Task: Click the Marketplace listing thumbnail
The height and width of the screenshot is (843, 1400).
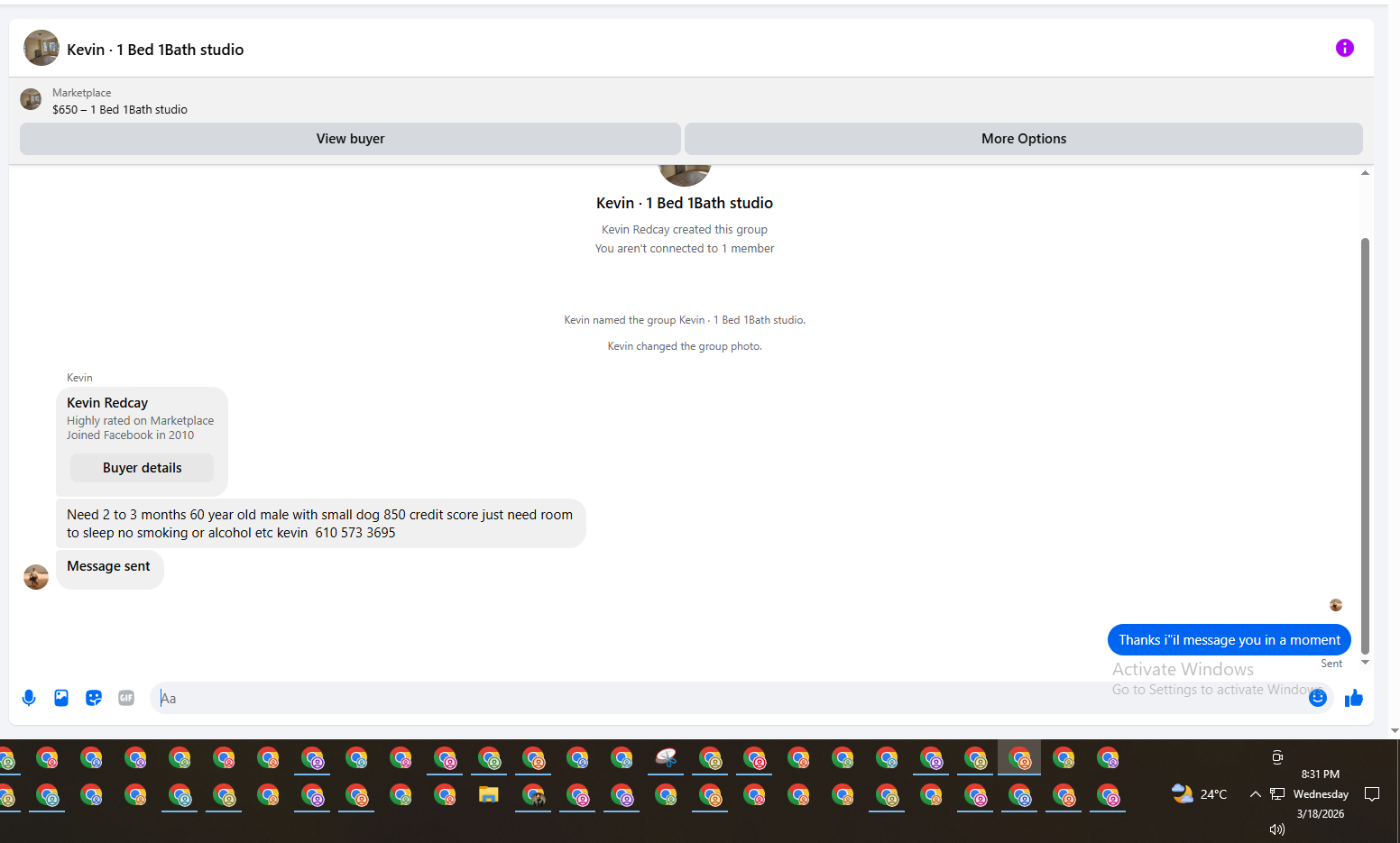Action: (x=31, y=99)
